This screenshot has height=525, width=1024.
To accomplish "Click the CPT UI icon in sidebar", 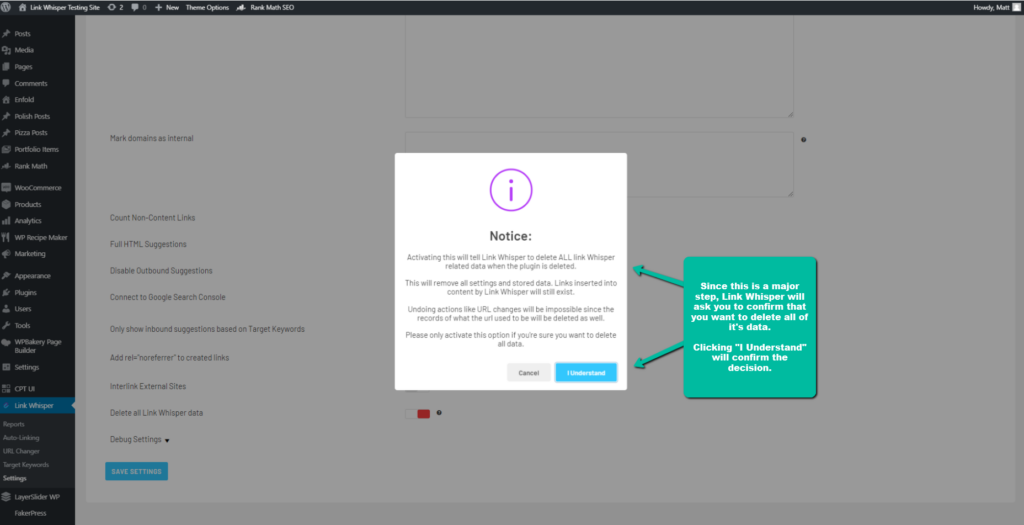I will [x=7, y=389].
